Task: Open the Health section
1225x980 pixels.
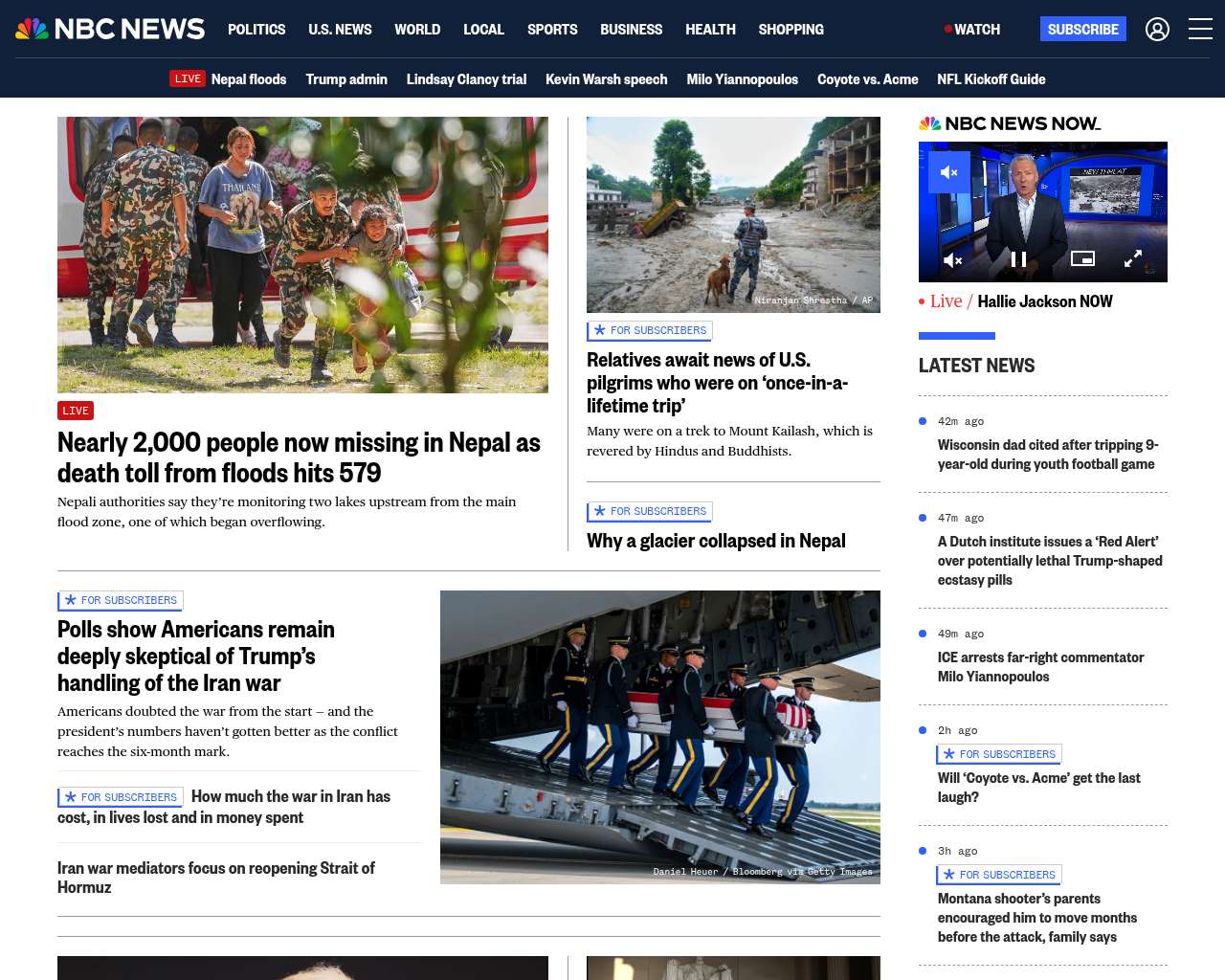Action: 710,30
